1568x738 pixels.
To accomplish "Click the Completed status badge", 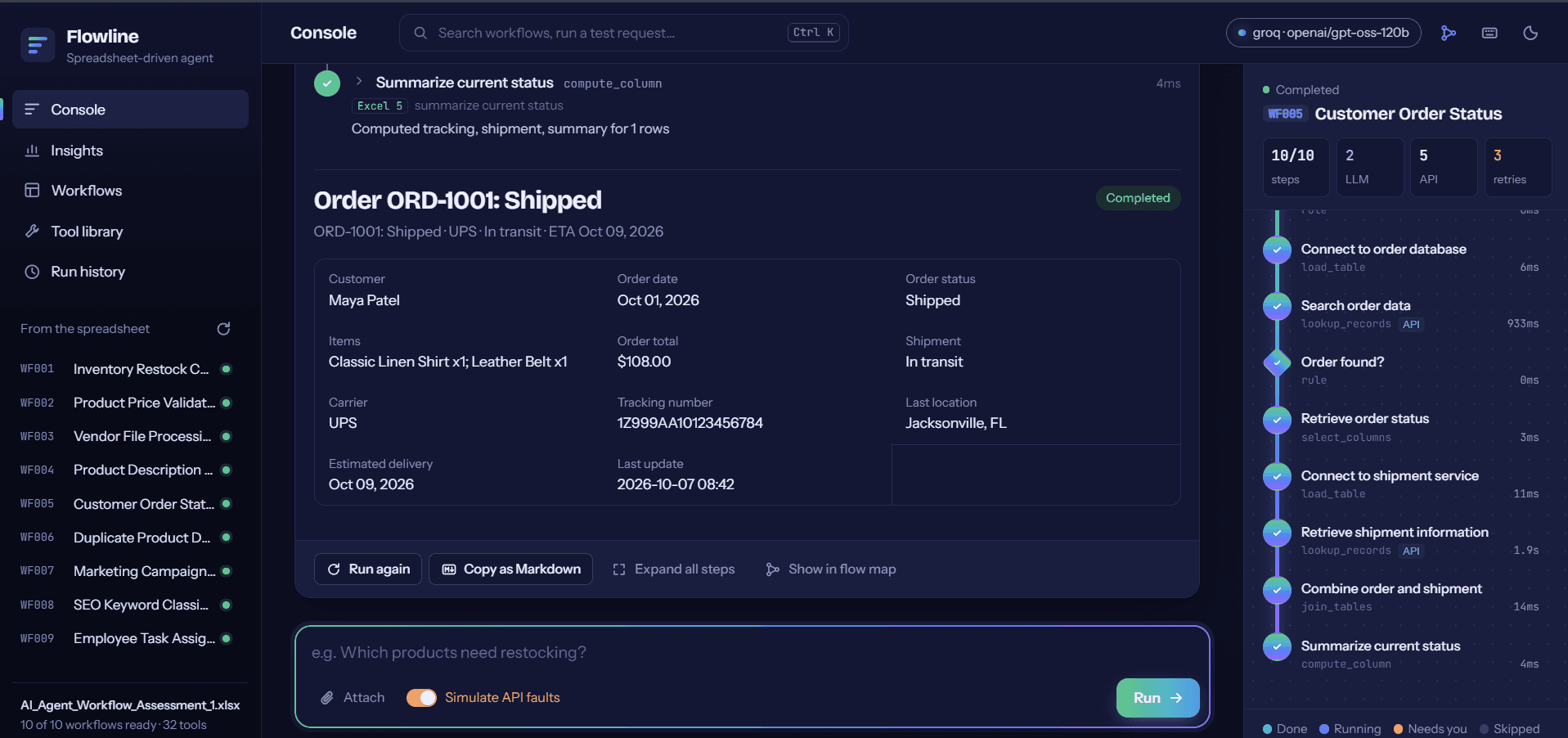I will coord(1138,198).
